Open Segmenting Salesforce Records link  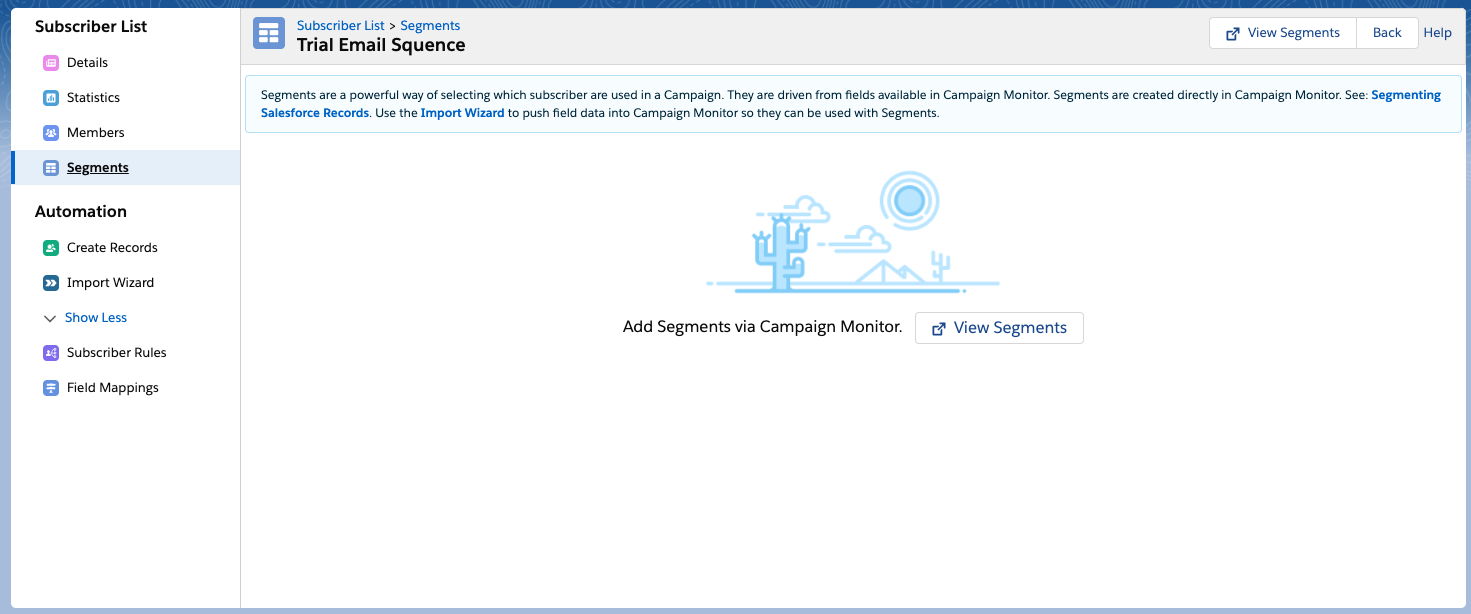(x=1406, y=95)
